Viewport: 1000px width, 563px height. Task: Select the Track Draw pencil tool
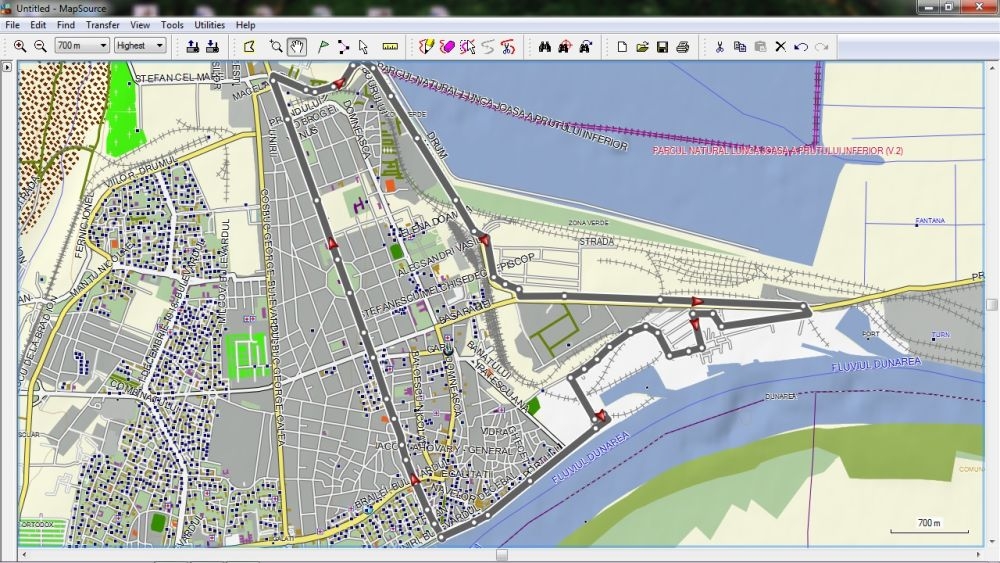coord(426,46)
